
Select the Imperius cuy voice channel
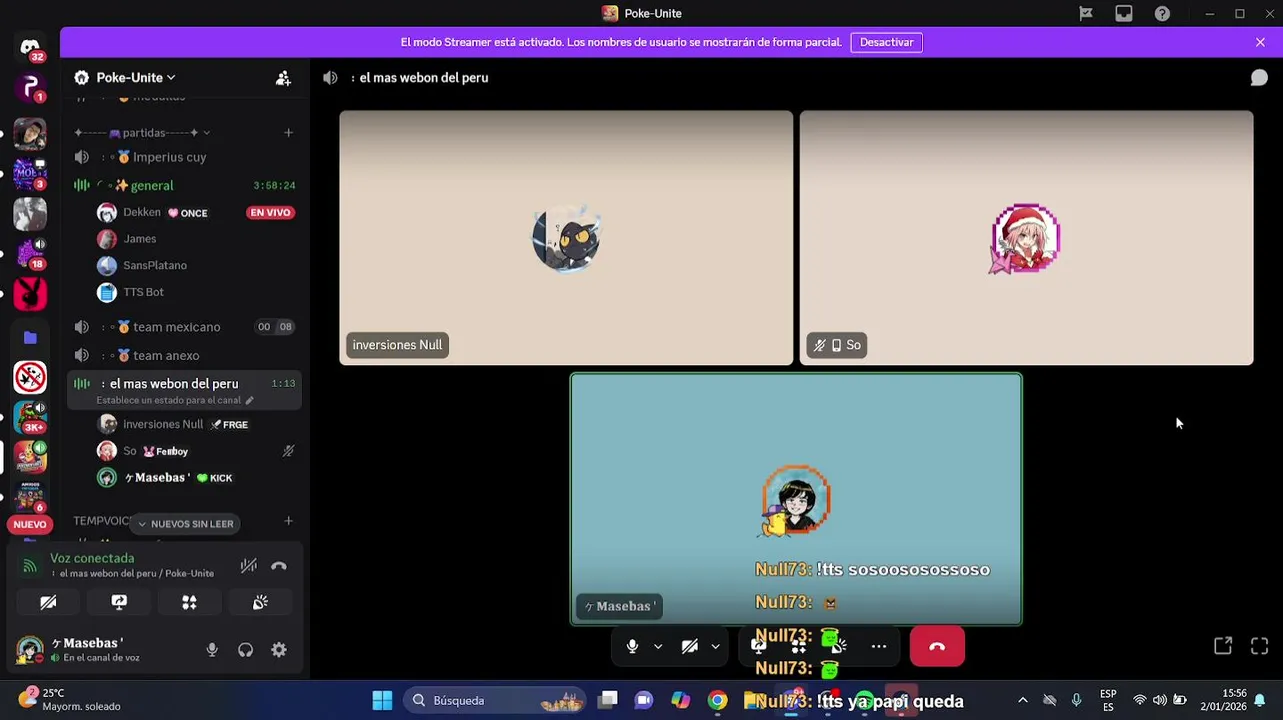[184, 157]
